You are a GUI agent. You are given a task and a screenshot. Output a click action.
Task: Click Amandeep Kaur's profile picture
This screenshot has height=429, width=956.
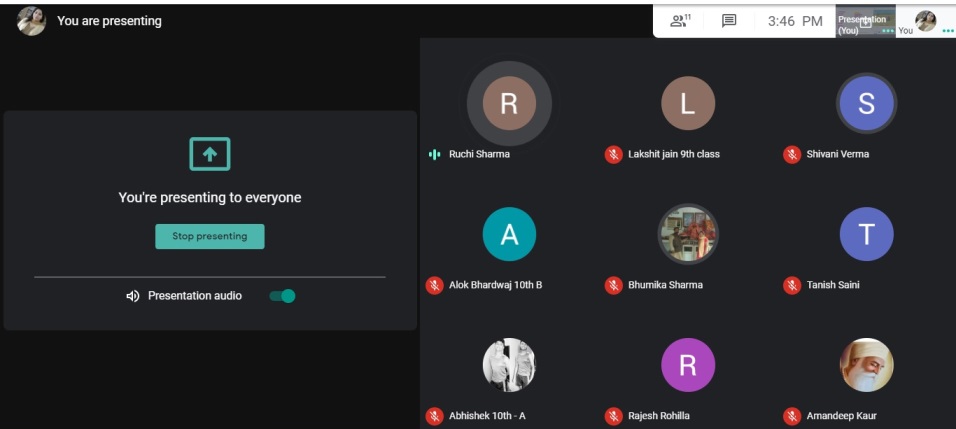[x=866, y=365]
